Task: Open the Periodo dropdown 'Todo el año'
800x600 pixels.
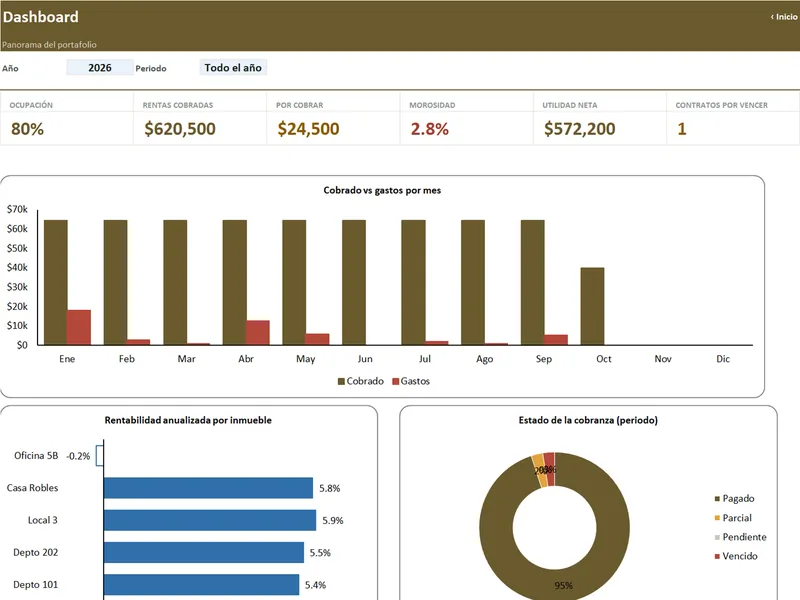Action: point(233,67)
